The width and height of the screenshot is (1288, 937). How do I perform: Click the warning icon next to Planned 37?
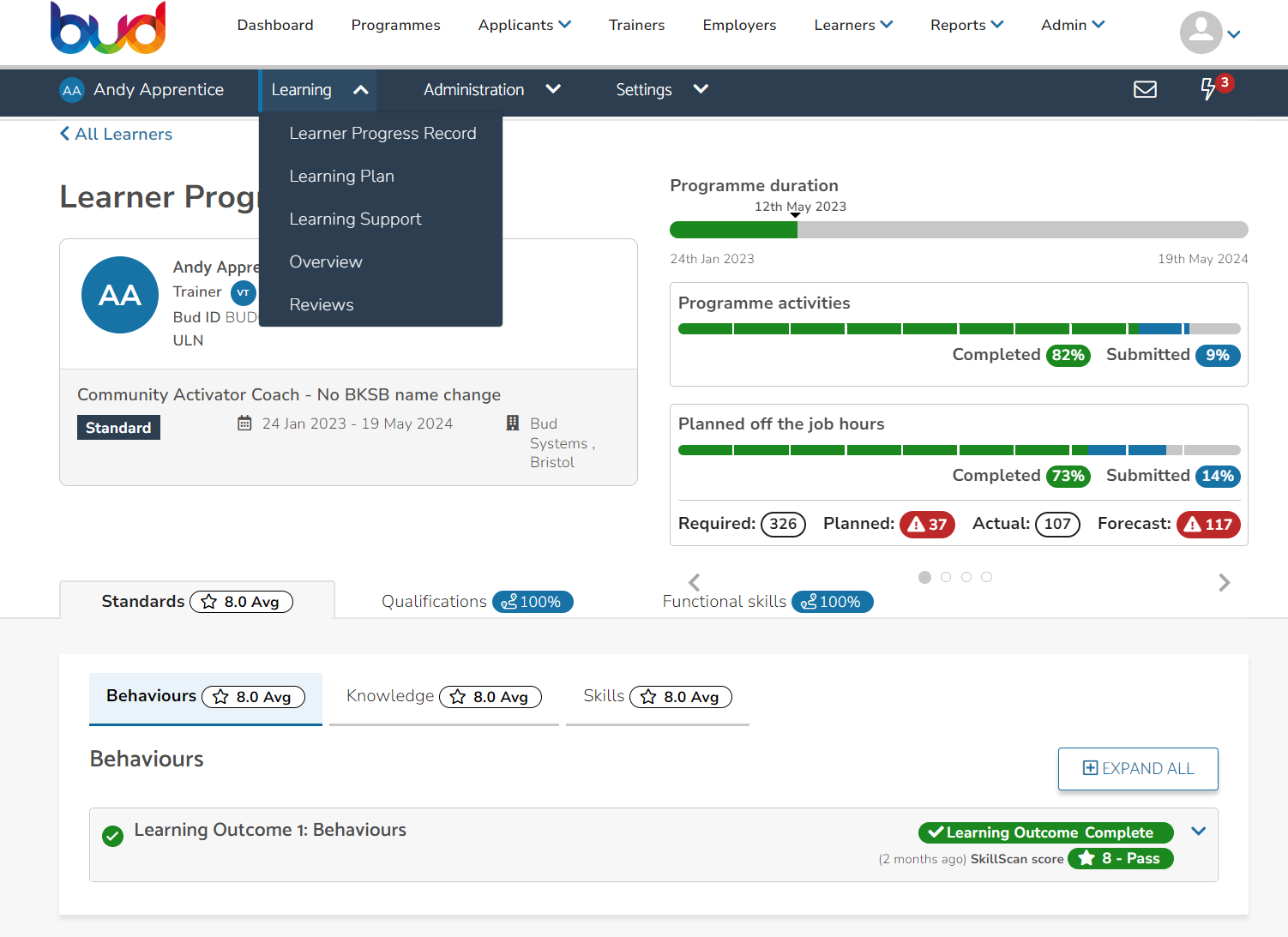click(x=917, y=524)
